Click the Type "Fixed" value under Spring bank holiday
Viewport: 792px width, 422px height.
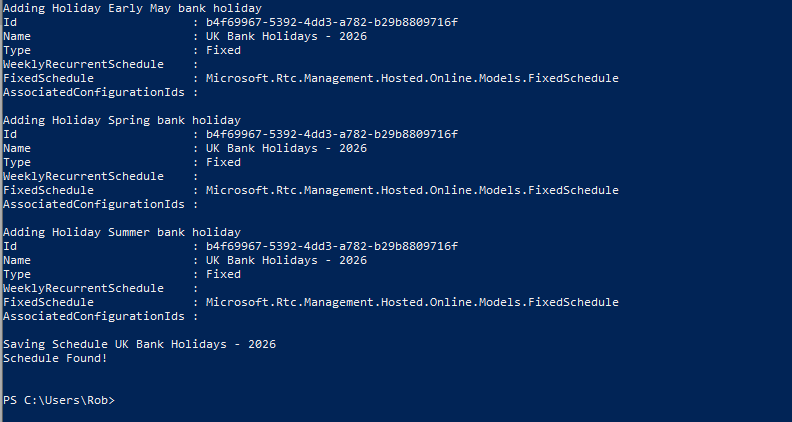click(223, 162)
